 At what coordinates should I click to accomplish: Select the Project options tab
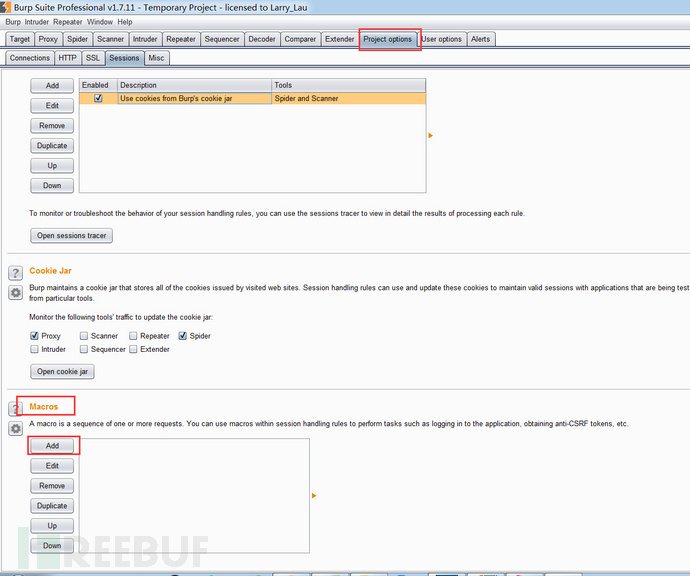tap(388, 39)
